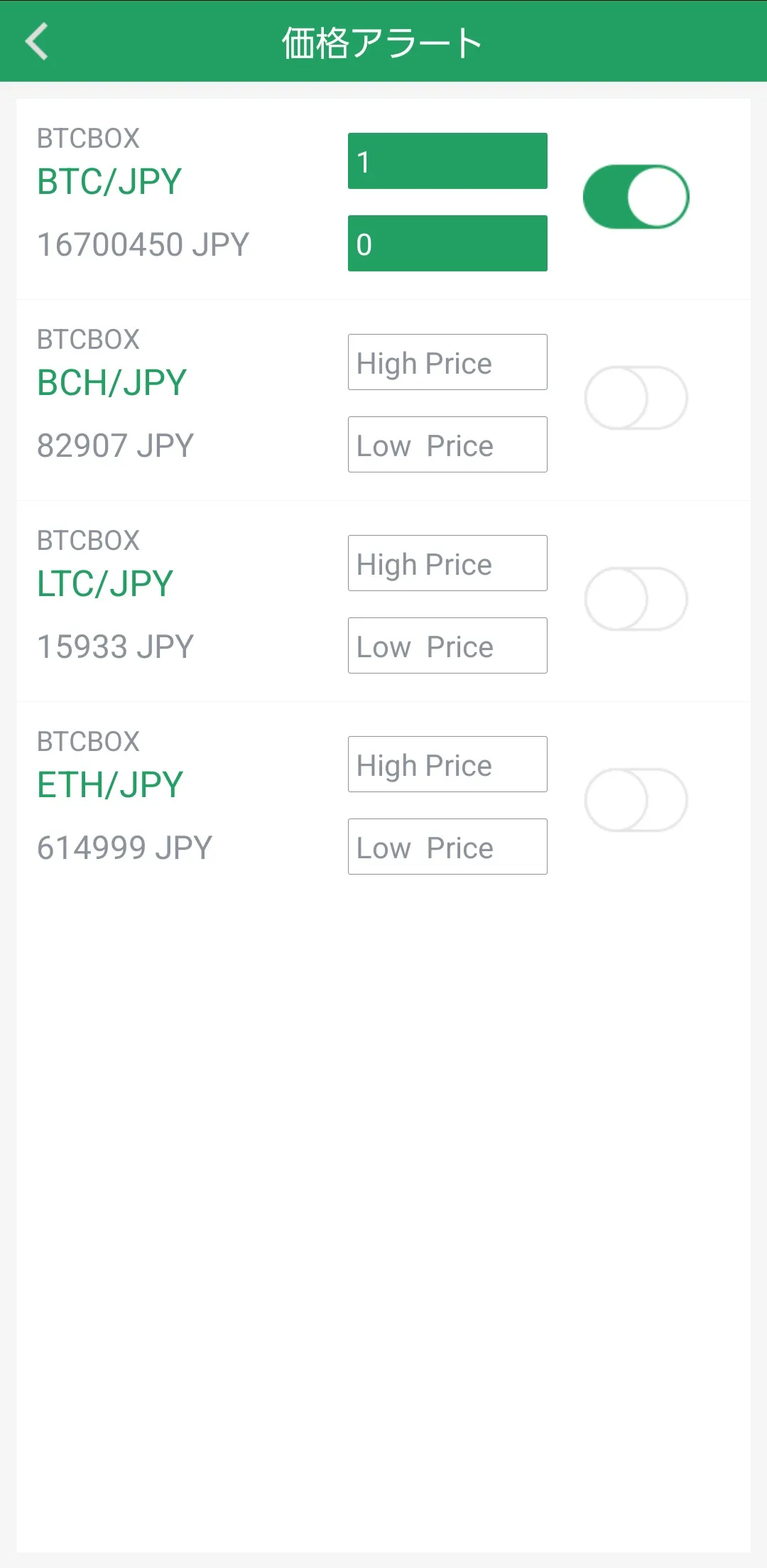
Task: Tap the 16700450 JPY current price
Action: 143,244
